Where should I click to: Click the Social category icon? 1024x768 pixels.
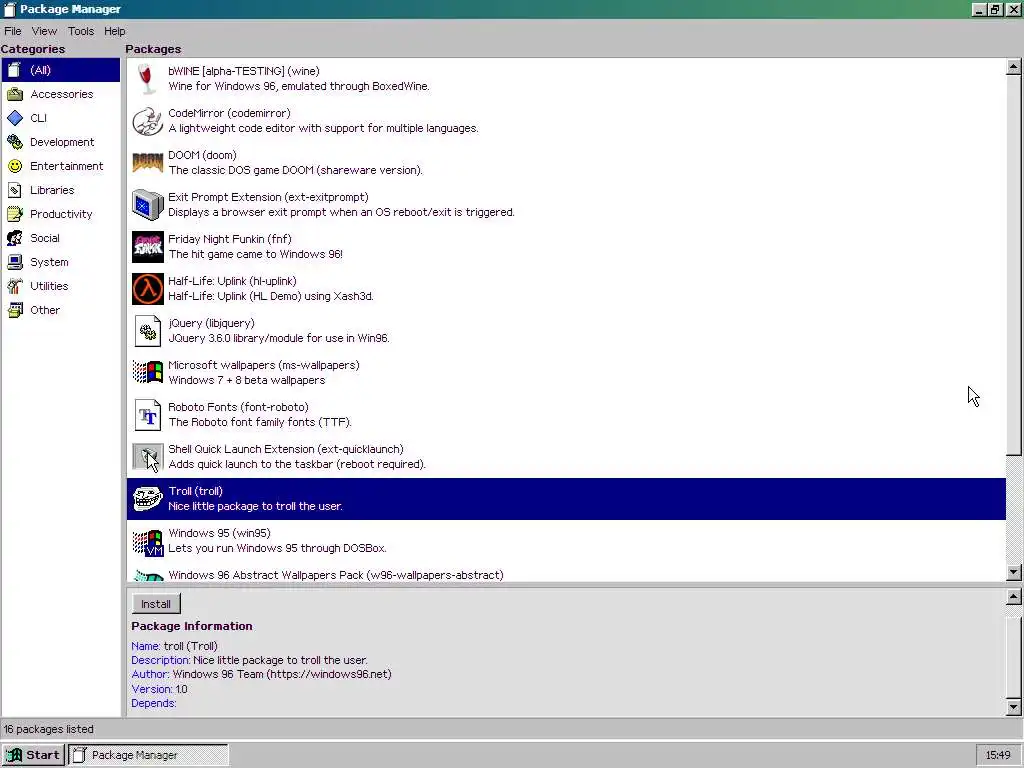[x=15, y=238]
